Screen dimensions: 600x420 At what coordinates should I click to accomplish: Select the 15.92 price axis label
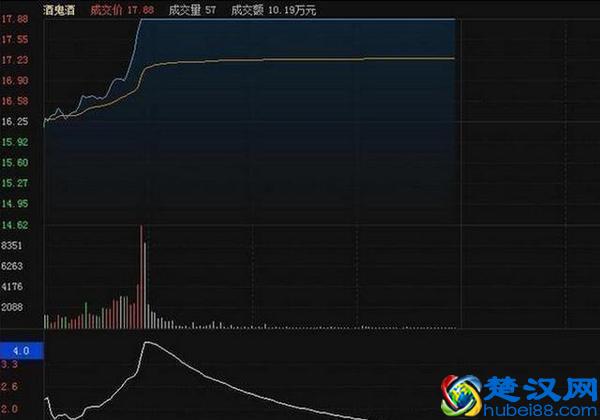(15, 142)
